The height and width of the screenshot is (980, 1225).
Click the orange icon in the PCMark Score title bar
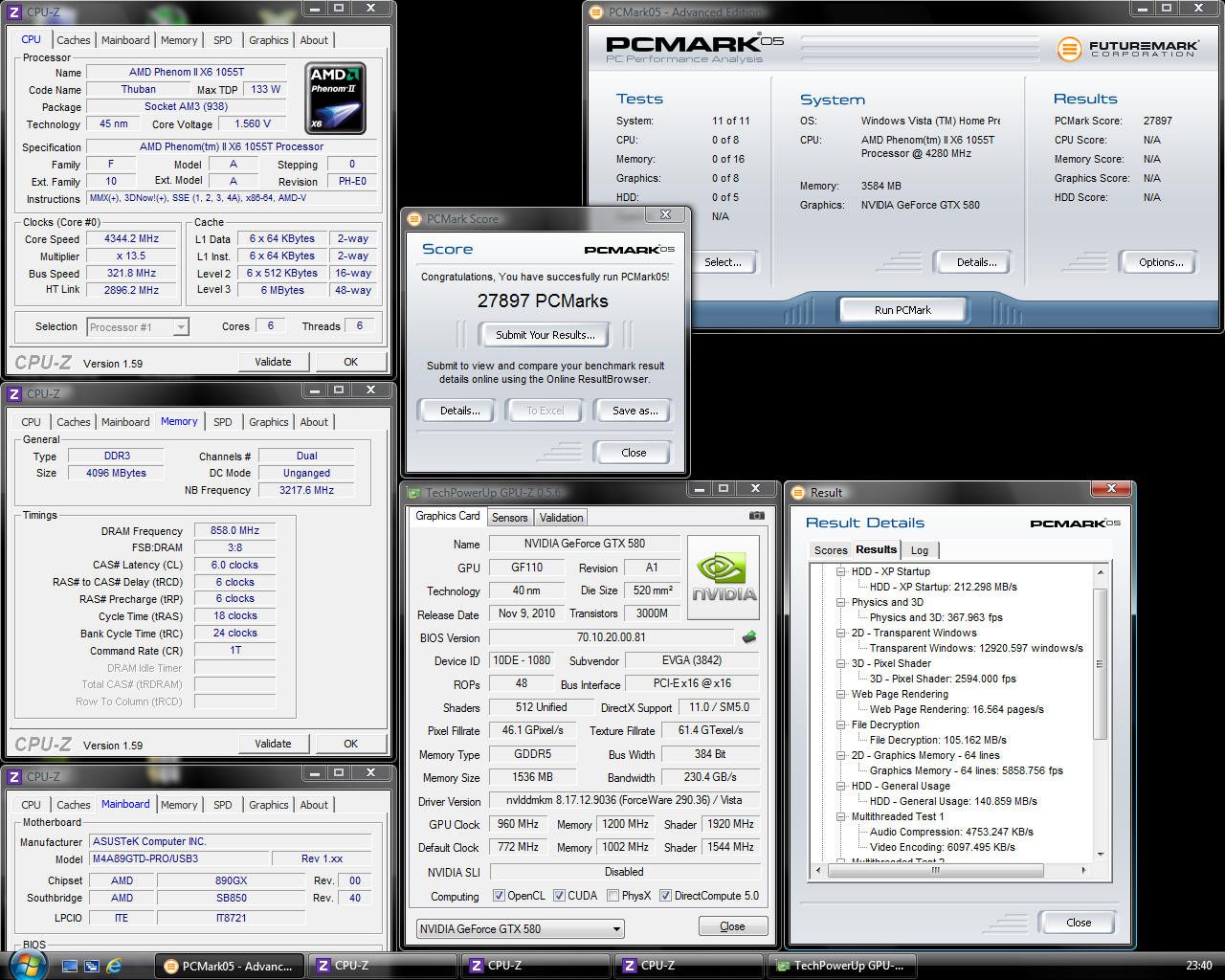[414, 219]
